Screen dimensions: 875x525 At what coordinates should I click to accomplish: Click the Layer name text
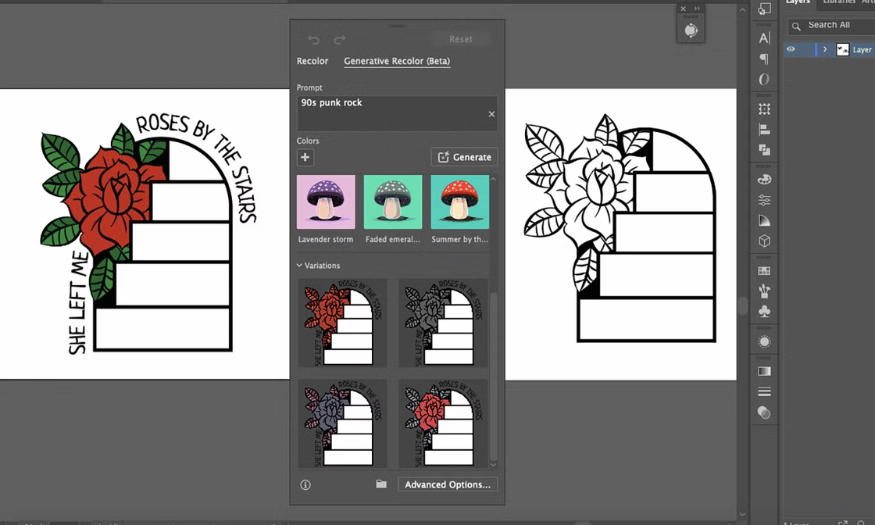click(863, 50)
